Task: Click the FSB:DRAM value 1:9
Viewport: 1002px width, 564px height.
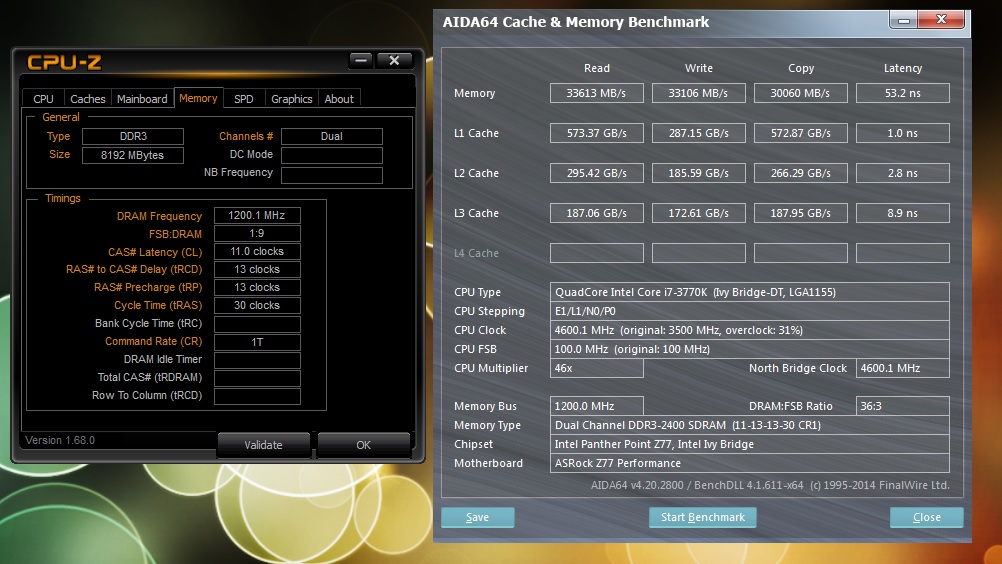Action: coord(257,233)
